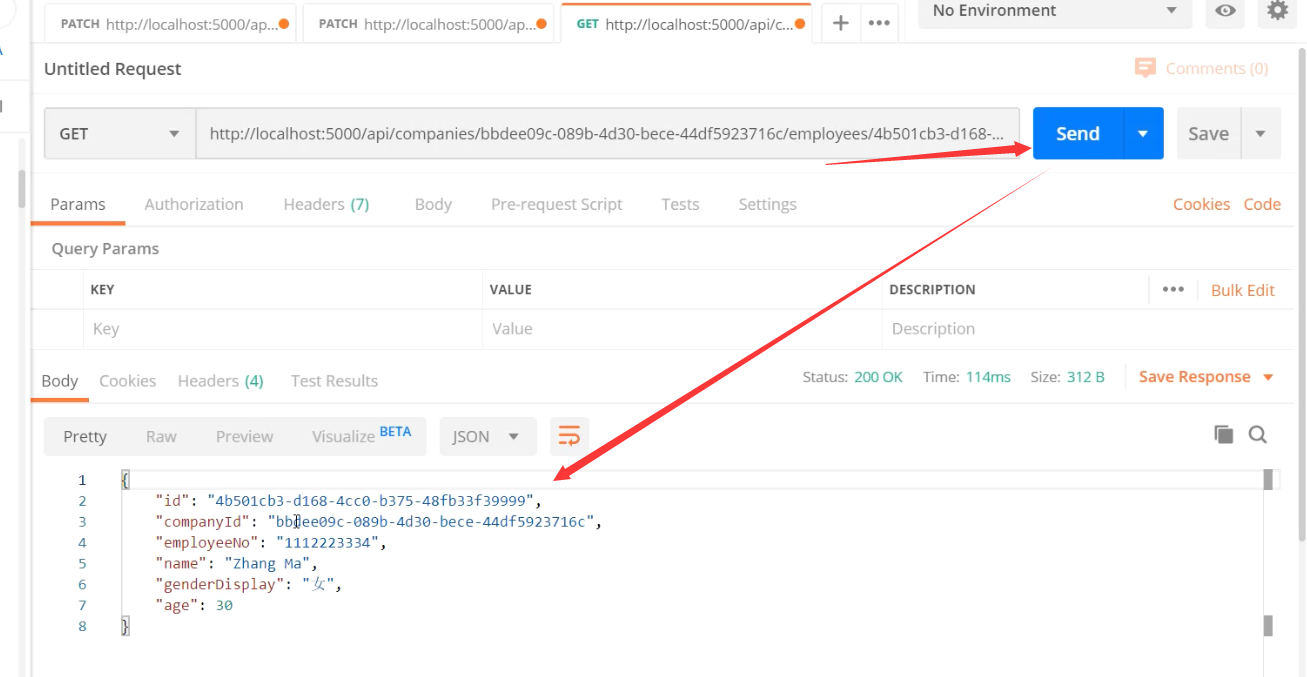Open the Settings tab
This screenshot has width=1307, height=677.
point(767,204)
